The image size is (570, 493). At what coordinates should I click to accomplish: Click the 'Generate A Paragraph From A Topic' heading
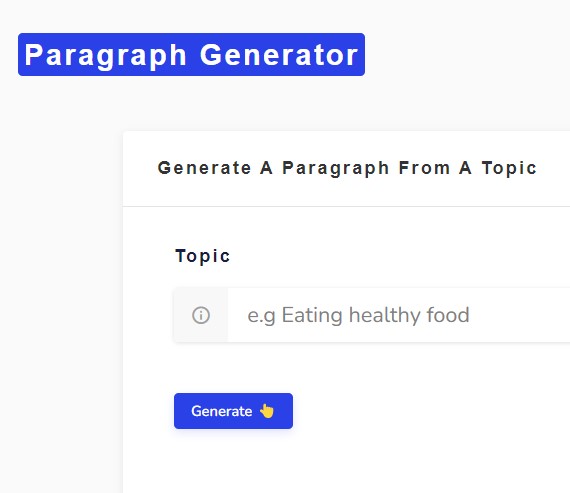click(347, 168)
